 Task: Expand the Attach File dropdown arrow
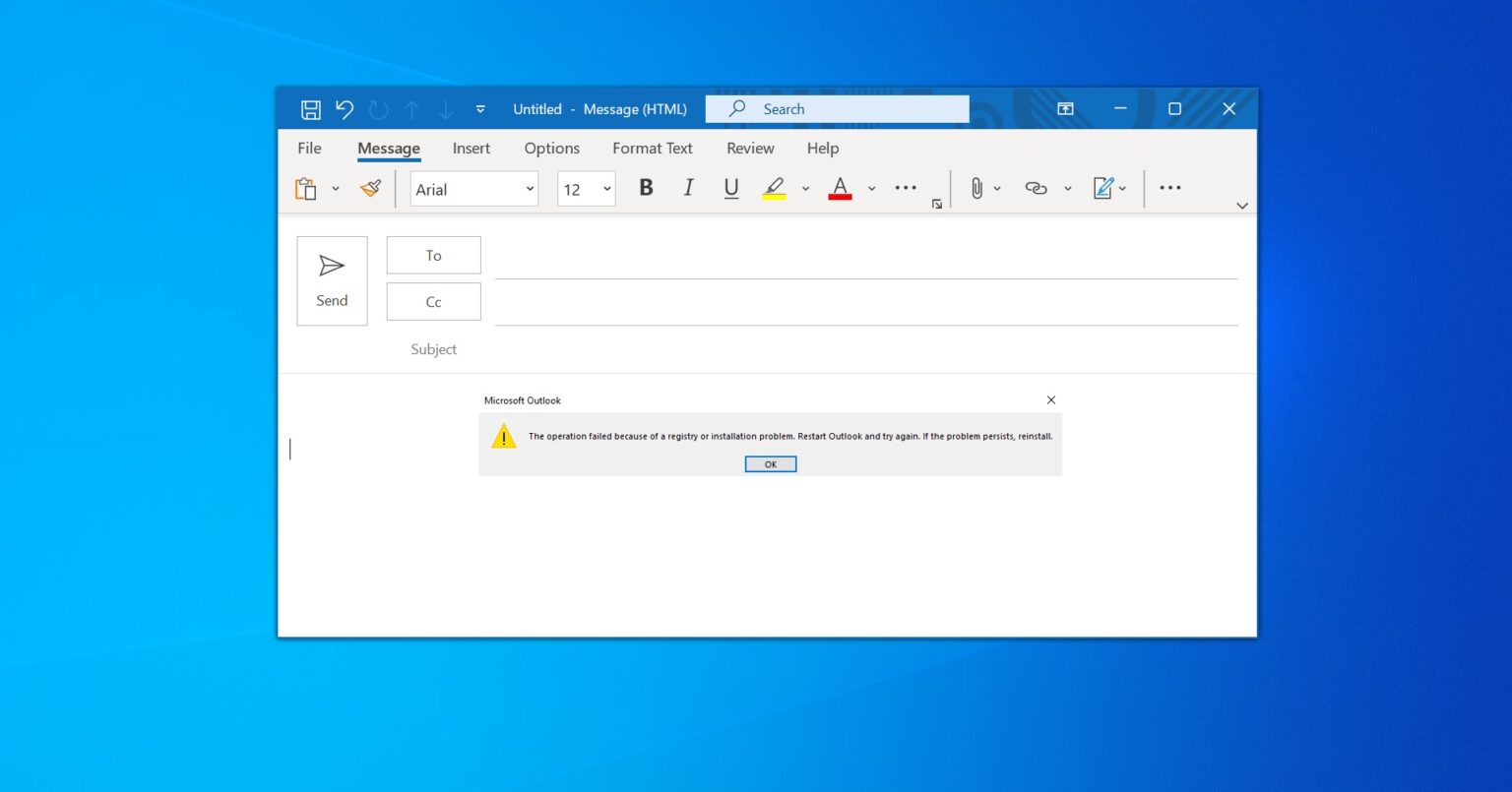coord(997,189)
